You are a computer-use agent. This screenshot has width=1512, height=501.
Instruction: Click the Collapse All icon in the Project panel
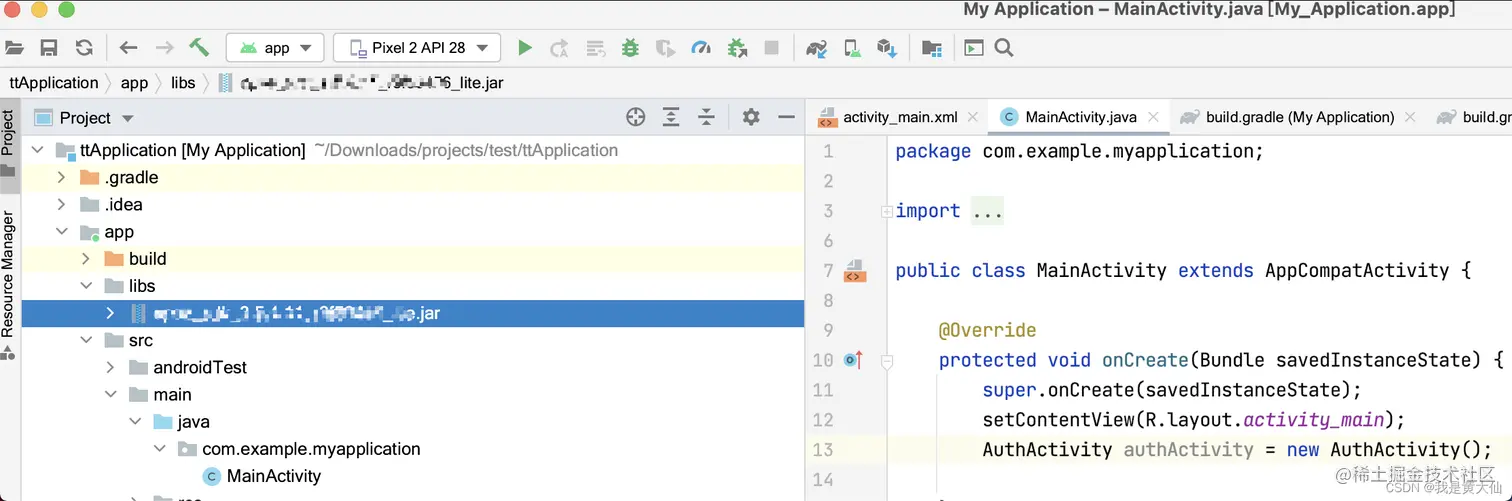(x=707, y=118)
